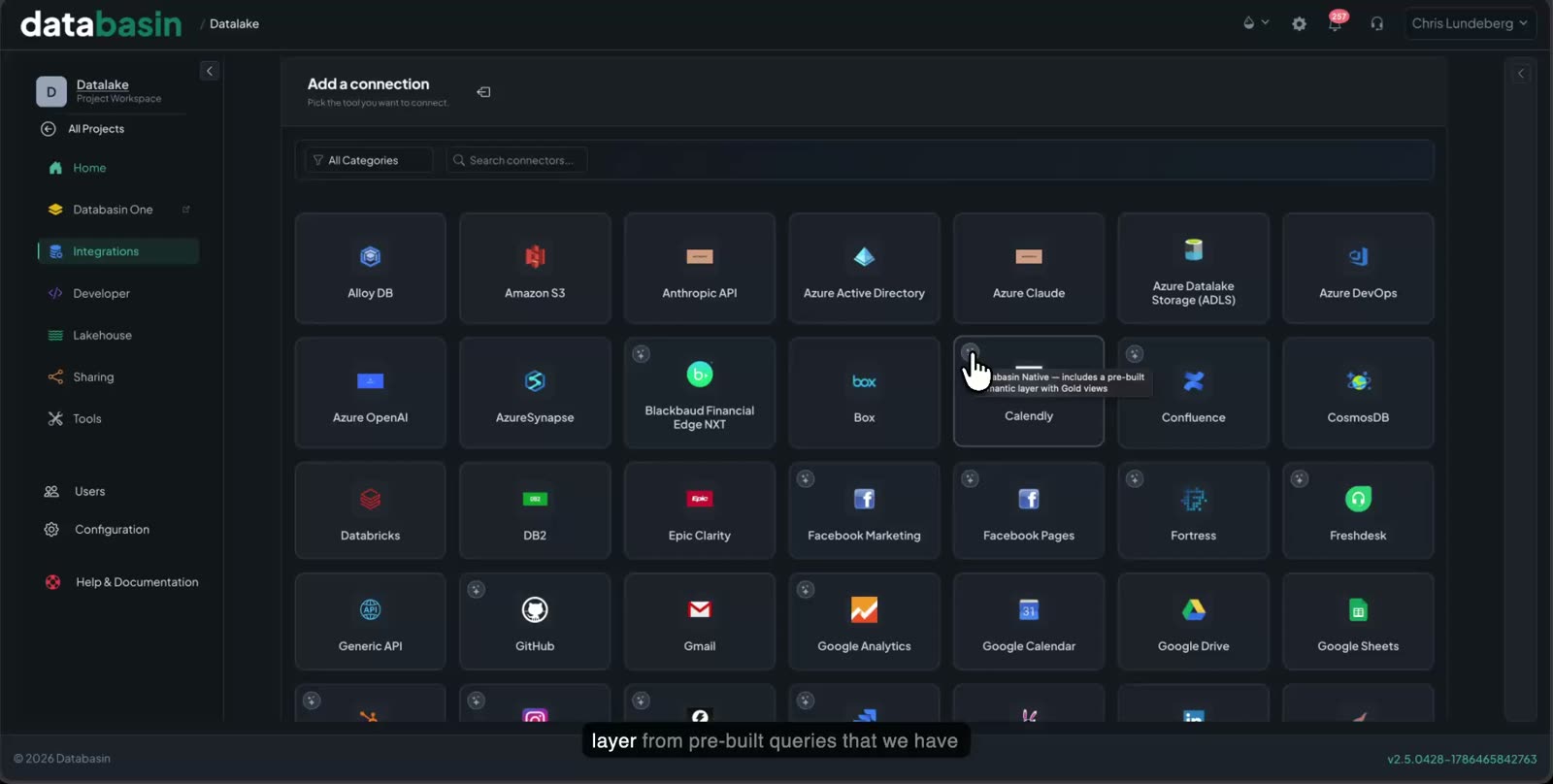Open Blackbaud Financial Edge NXT connector
1553x784 pixels.
click(700, 392)
